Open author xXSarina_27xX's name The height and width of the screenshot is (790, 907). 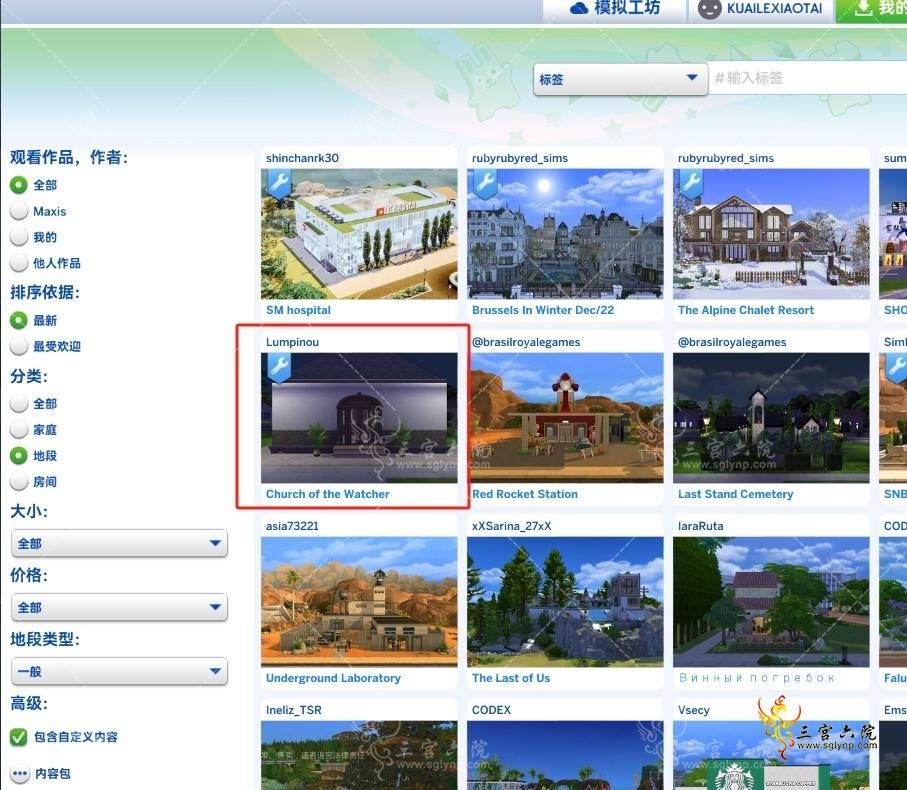[x=511, y=526]
